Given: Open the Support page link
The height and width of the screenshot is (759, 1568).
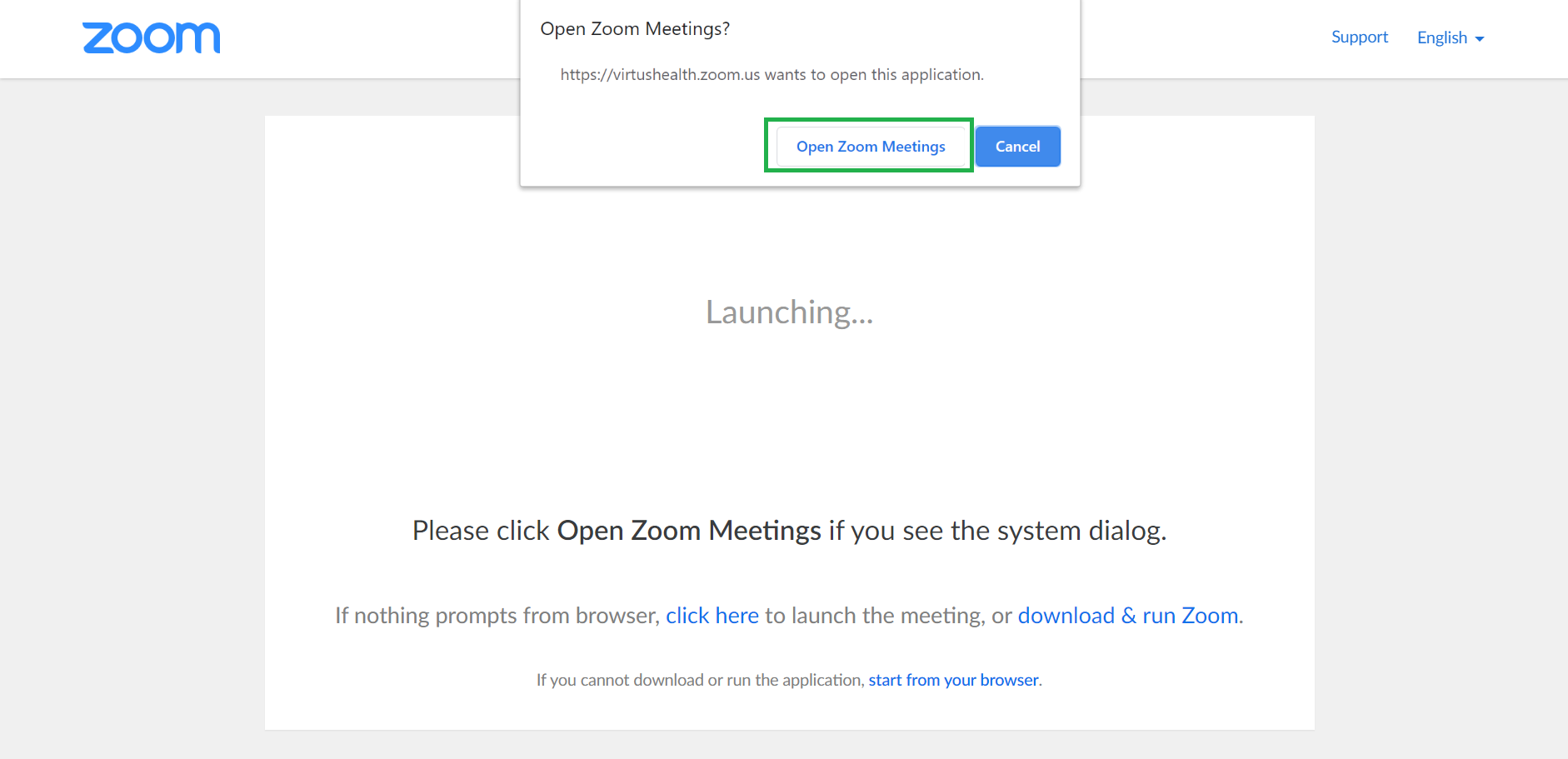Looking at the screenshot, I should [x=1359, y=37].
